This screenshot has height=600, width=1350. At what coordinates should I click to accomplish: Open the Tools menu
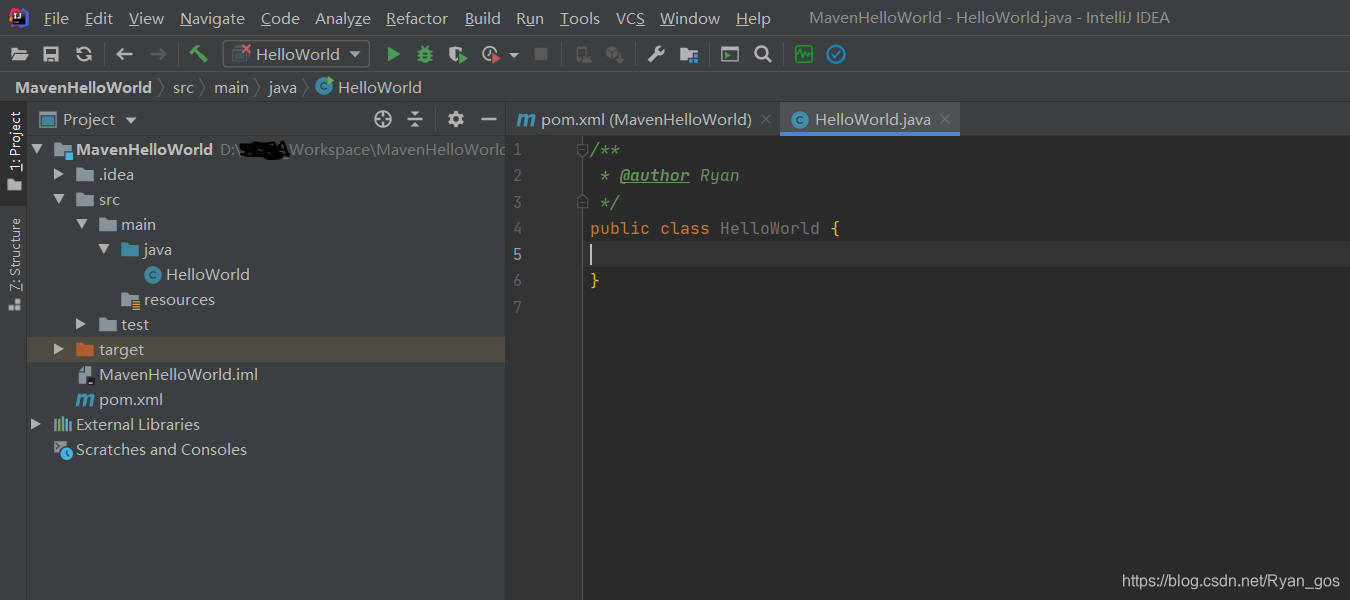580,18
